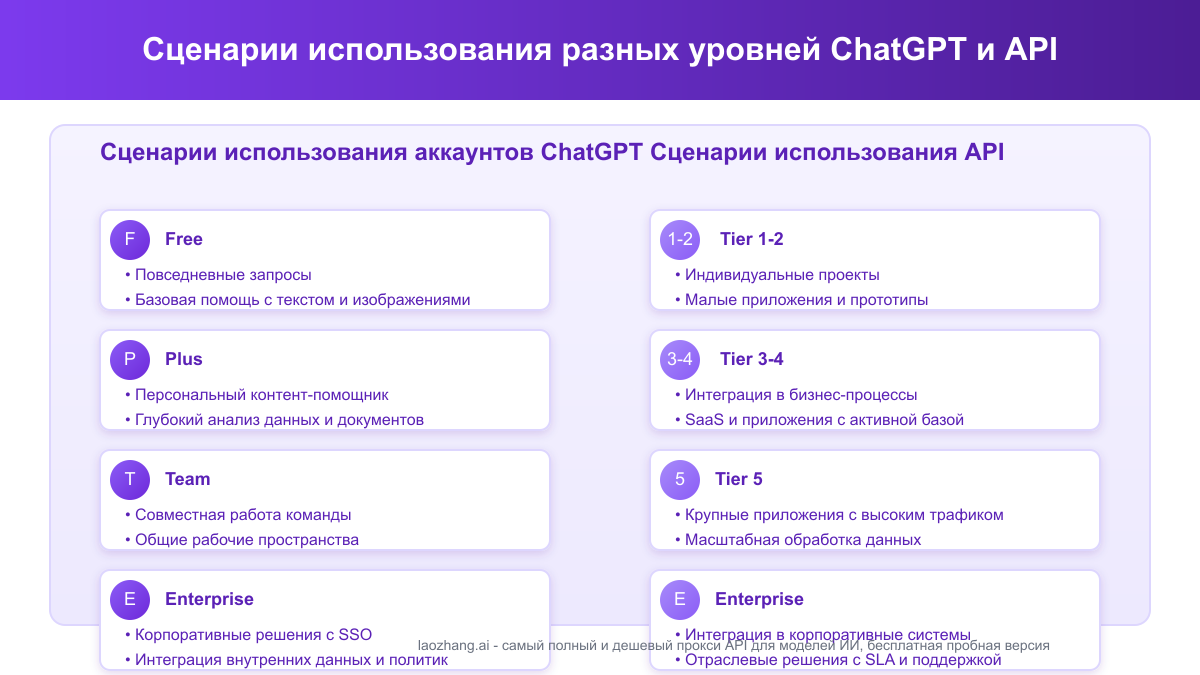Screen dimensions: 1200x675
Task: Select the Team plan T icon
Action: click(x=129, y=480)
